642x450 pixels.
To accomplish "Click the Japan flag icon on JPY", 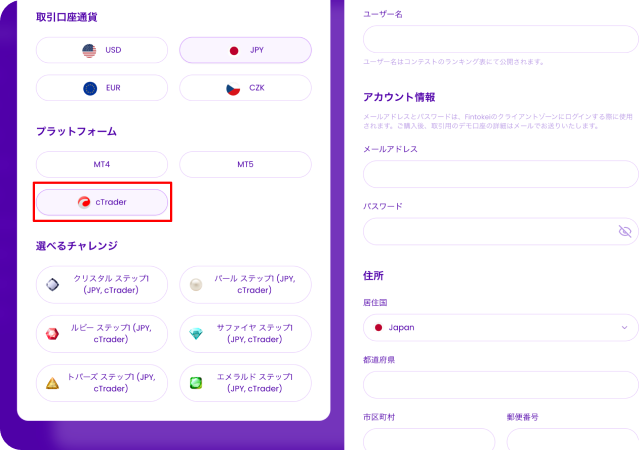I will point(233,50).
